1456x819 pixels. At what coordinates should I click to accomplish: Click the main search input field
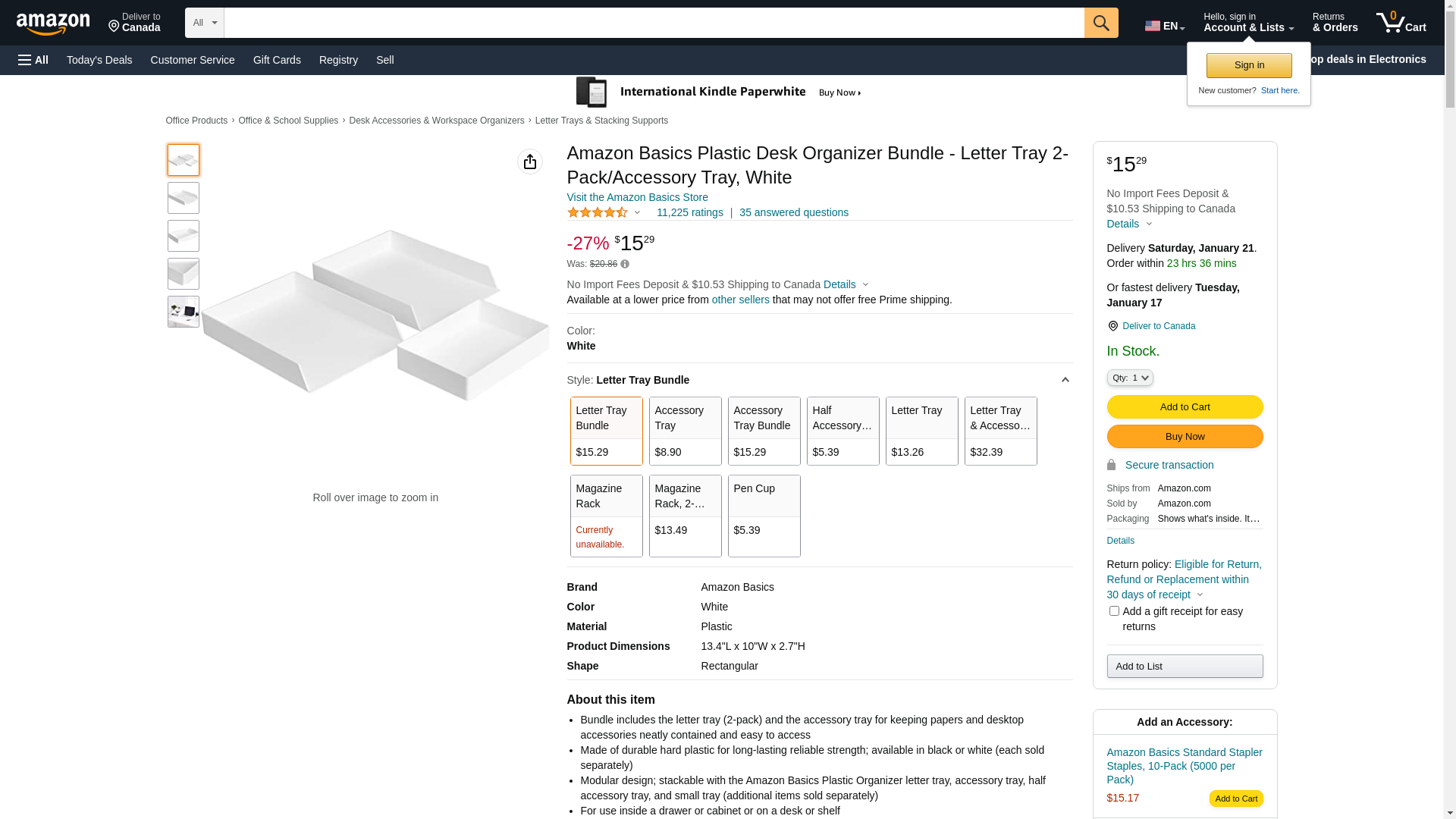pyautogui.click(x=654, y=23)
